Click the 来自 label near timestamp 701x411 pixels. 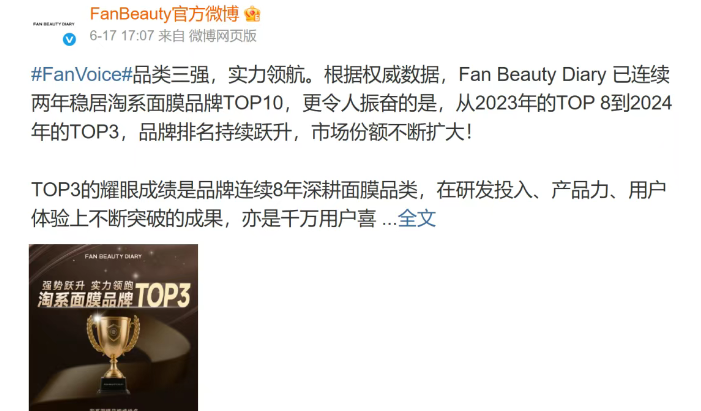(x=172, y=36)
